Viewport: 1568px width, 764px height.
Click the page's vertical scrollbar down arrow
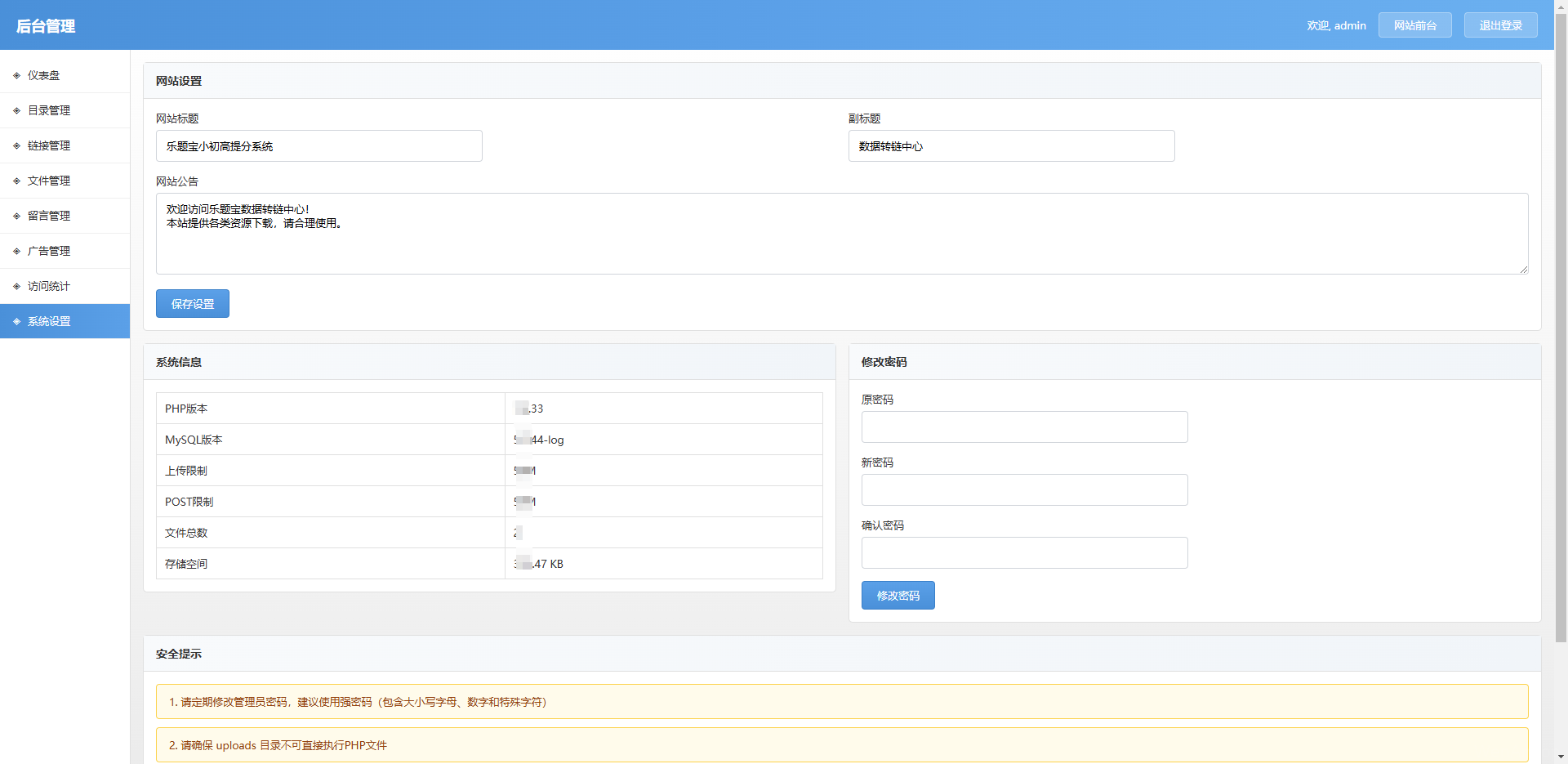tap(1561, 757)
